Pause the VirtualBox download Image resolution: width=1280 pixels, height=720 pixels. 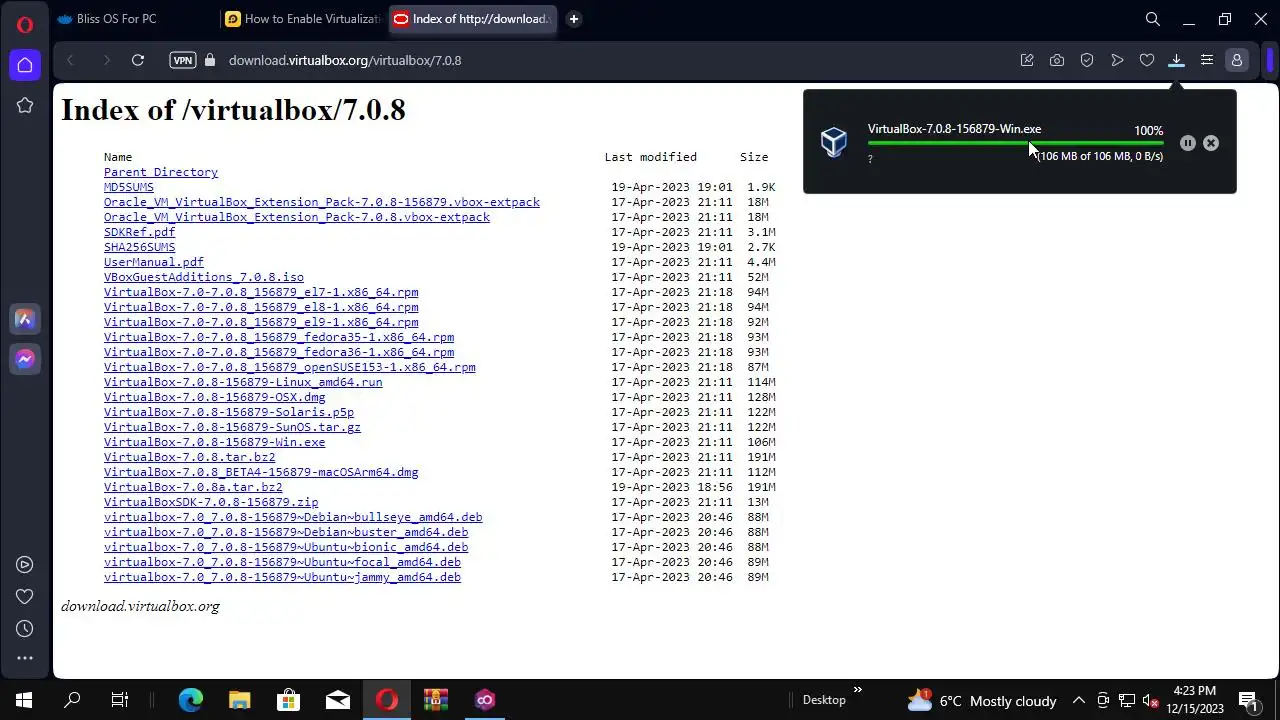(1188, 143)
